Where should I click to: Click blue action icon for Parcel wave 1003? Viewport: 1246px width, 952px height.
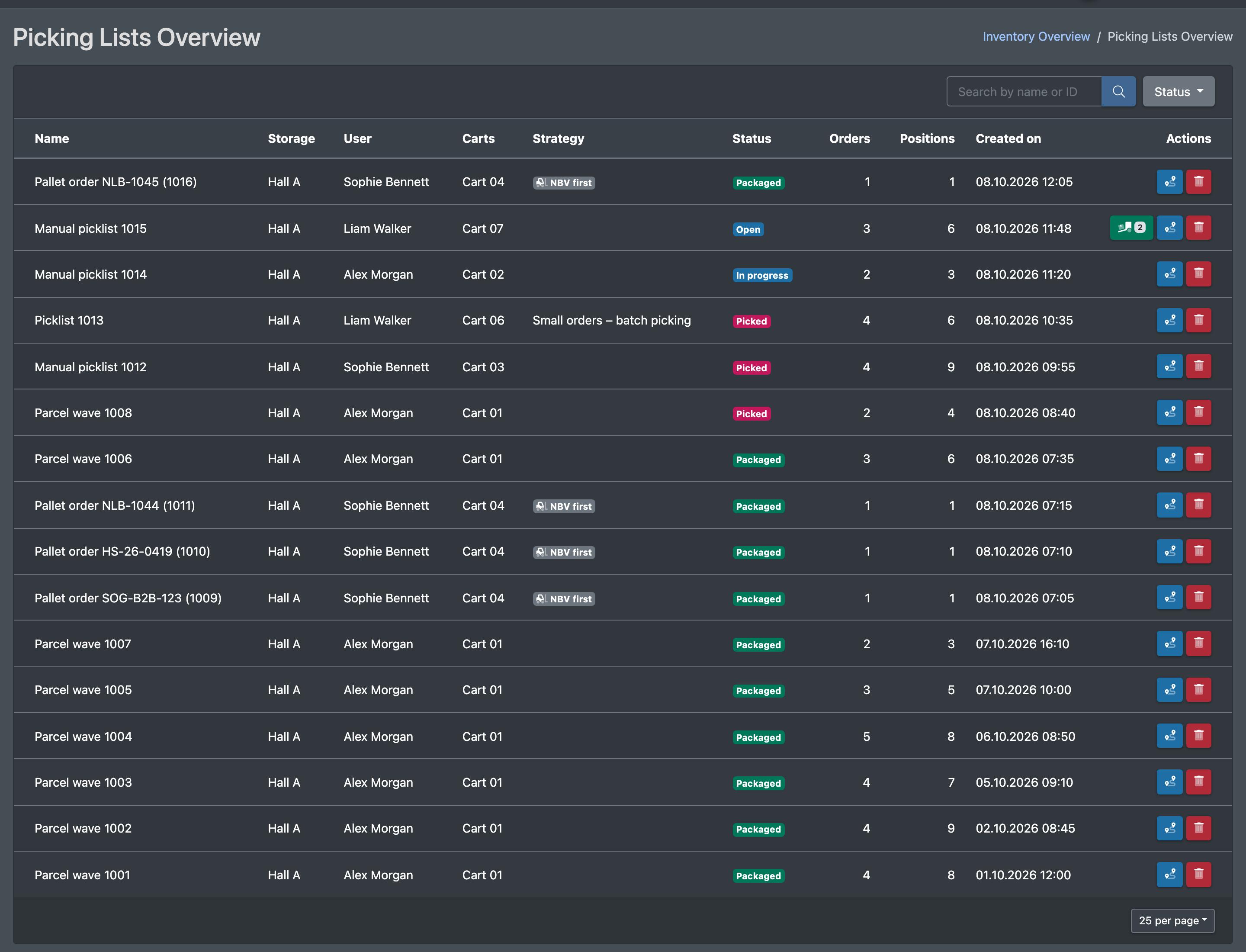1169,782
